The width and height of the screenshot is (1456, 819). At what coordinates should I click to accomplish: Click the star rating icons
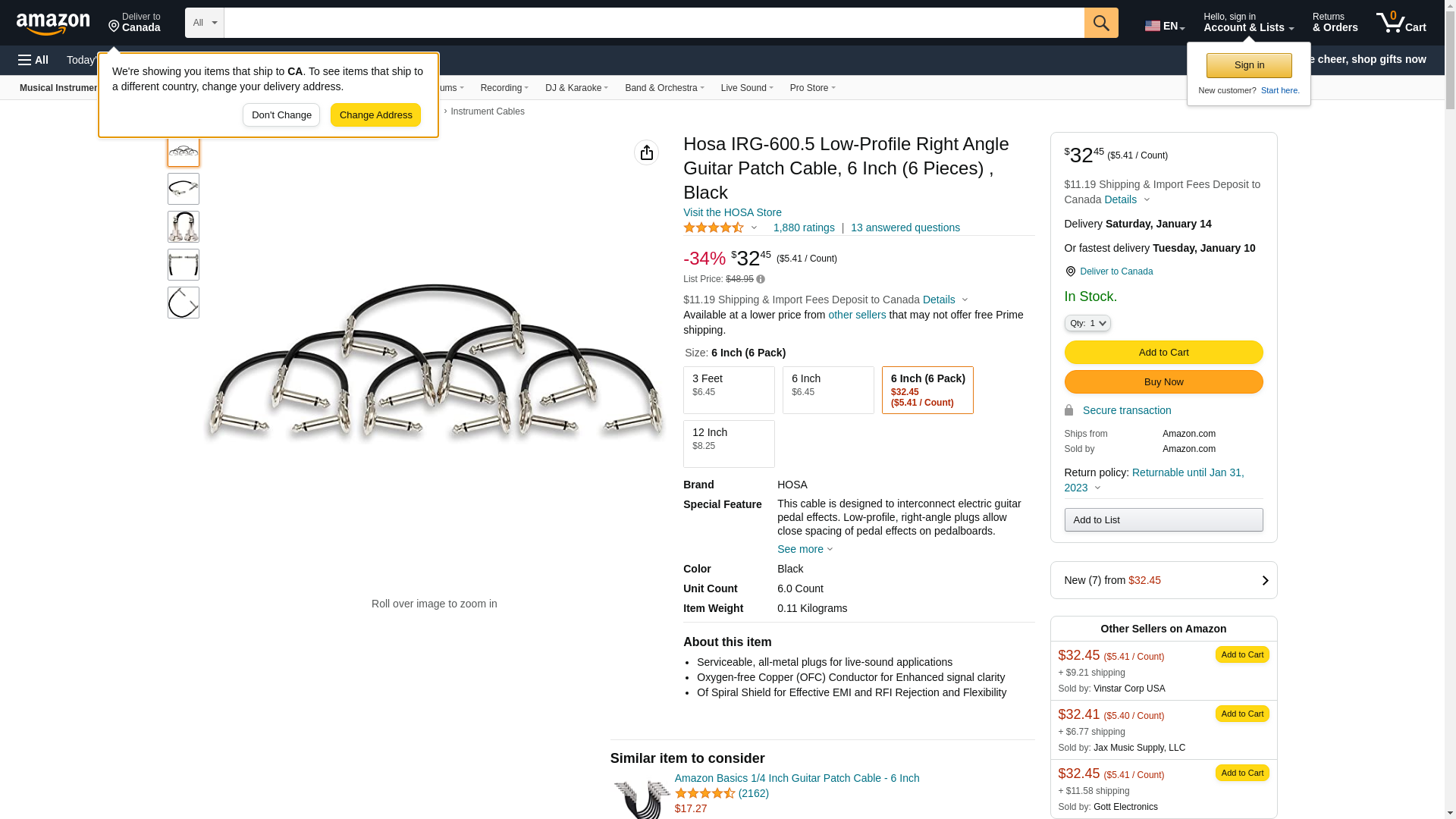714,227
